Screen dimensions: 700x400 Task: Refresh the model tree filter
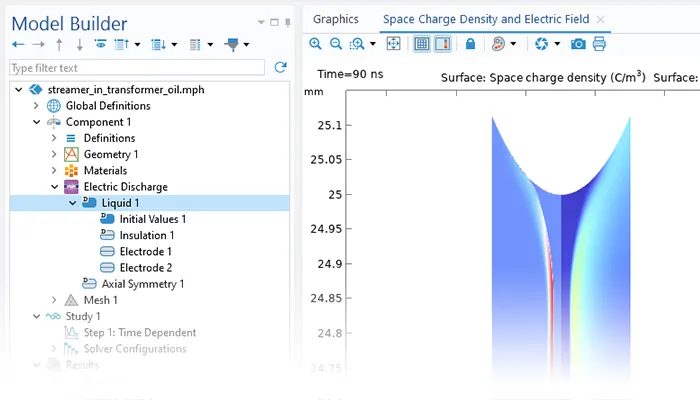pyautogui.click(x=280, y=67)
